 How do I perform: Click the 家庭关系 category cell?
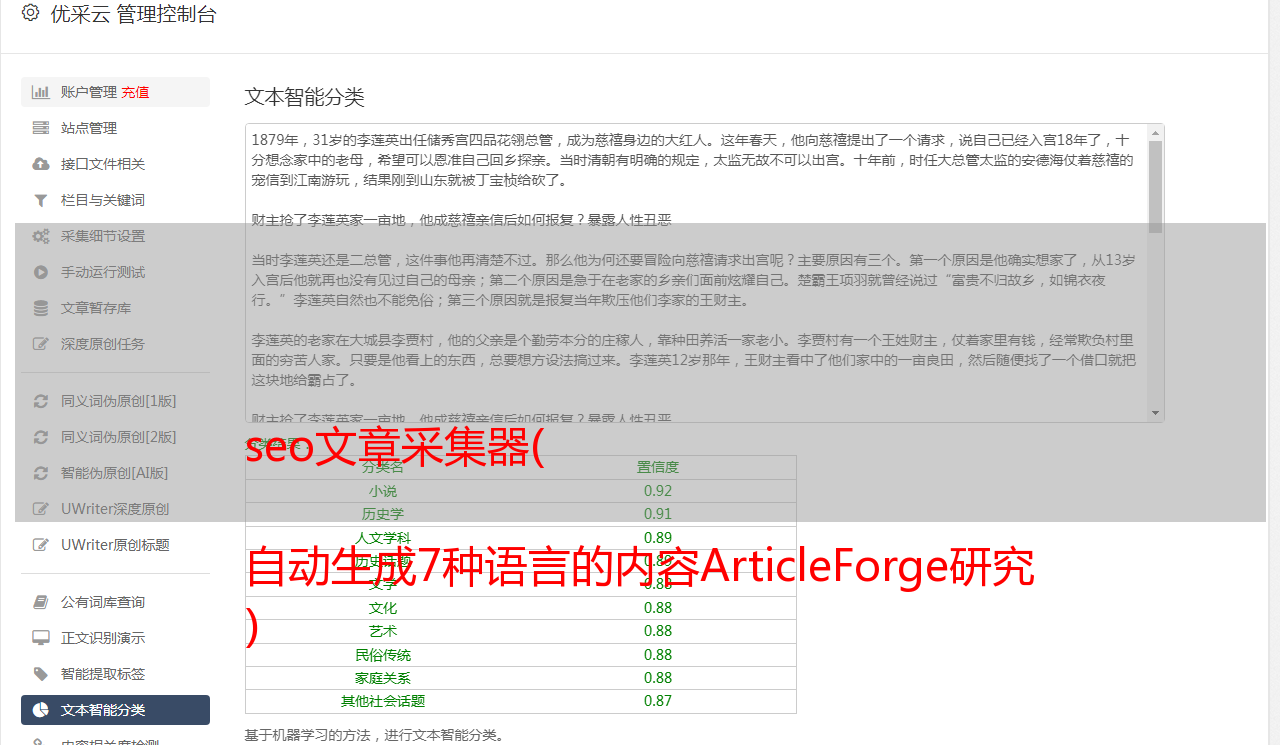coord(383,678)
